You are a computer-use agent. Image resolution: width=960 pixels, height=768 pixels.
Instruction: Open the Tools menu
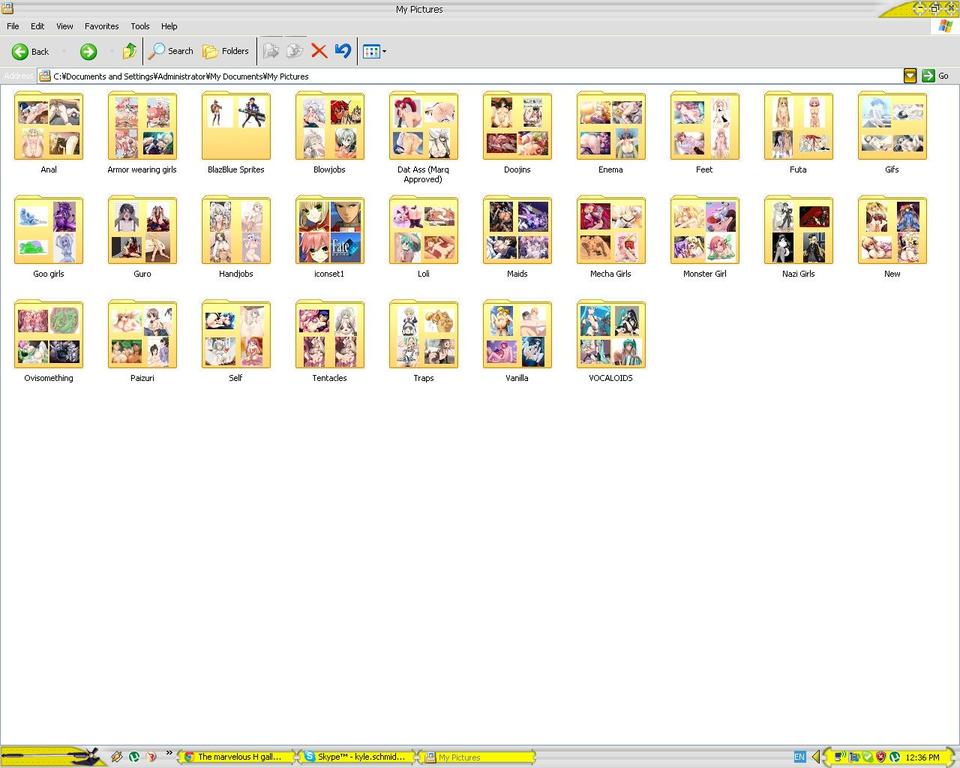point(140,26)
